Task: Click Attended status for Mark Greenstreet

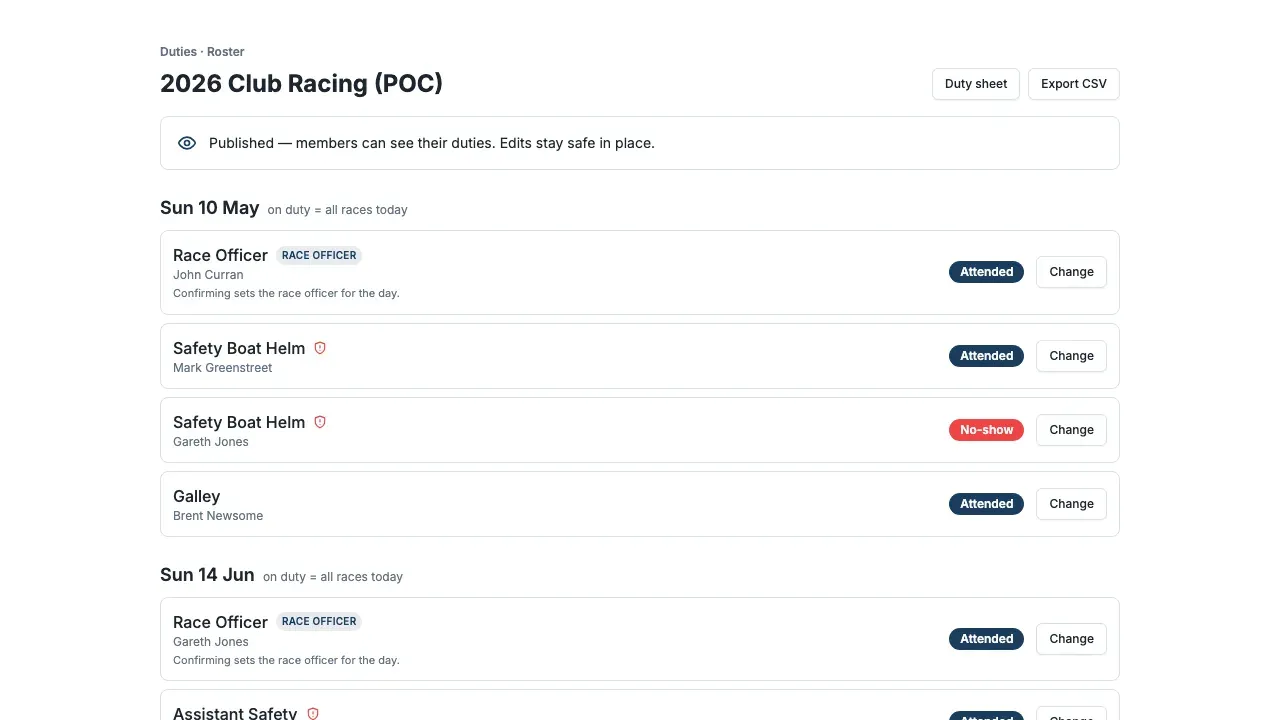Action: [986, 356]
